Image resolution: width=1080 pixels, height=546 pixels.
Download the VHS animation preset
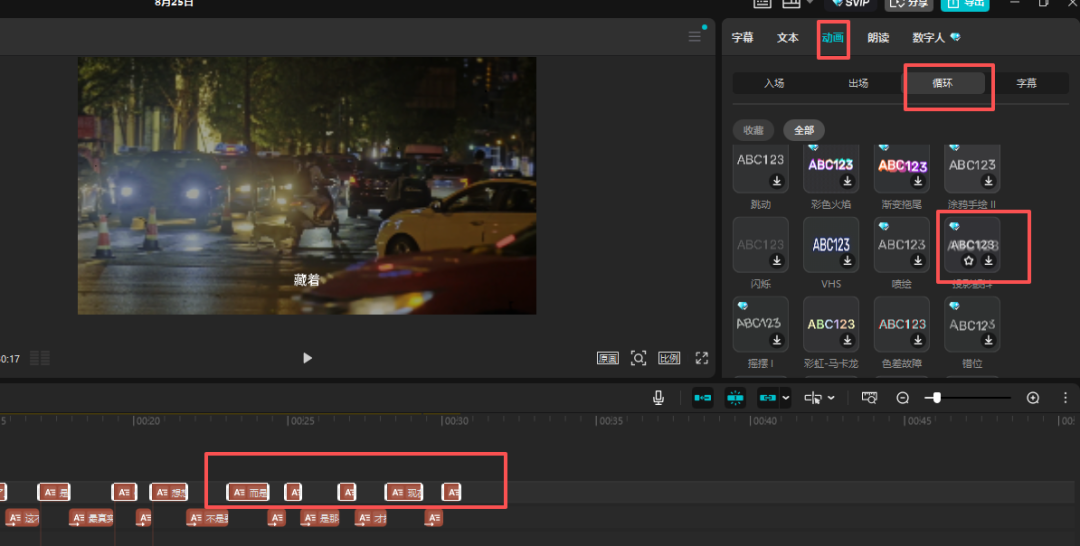(x=847, y=261)
